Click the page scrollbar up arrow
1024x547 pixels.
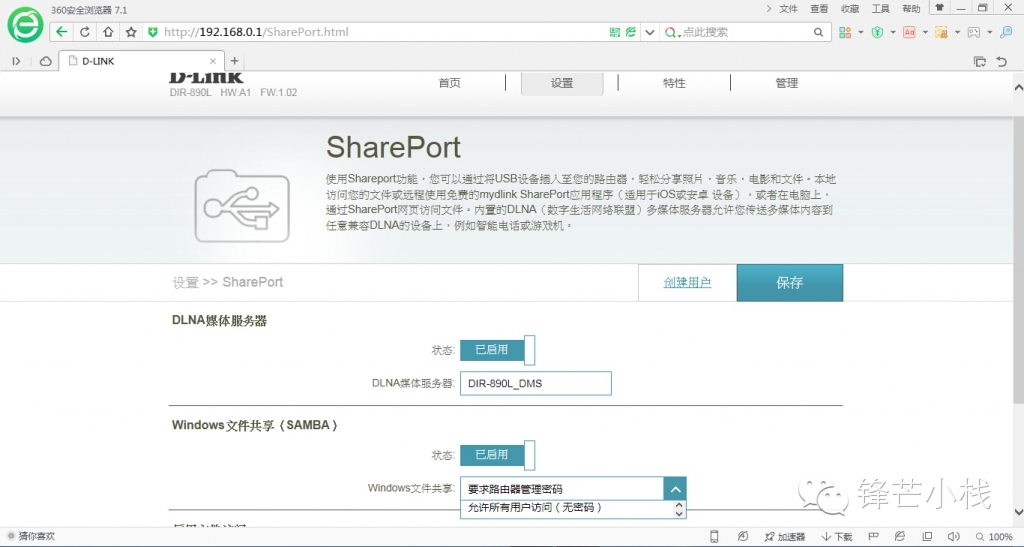tap(1018, 87)
